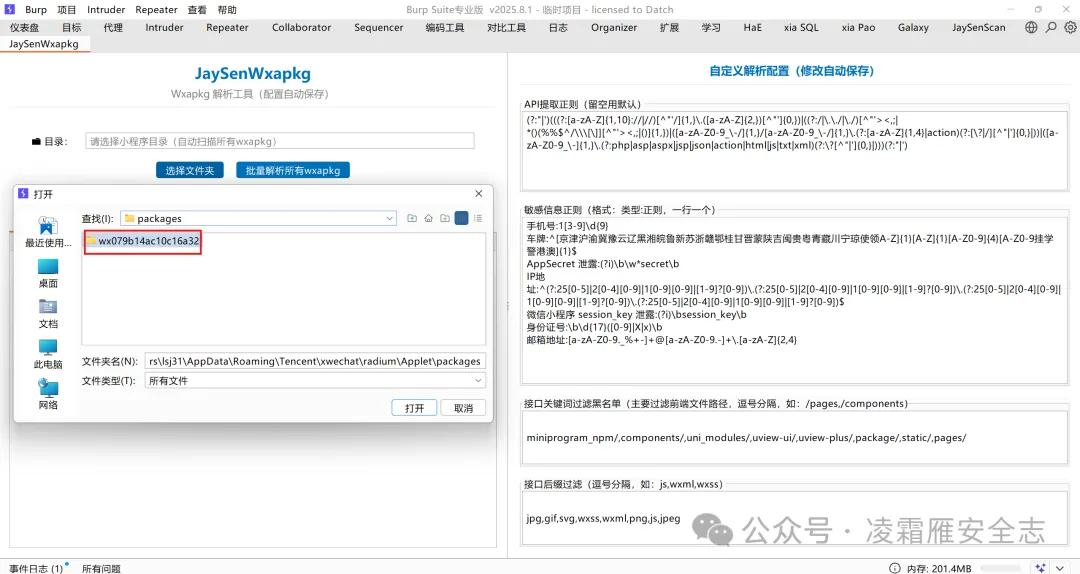
Task: Switch to the Organizer tab
Action: click(614, 28)
